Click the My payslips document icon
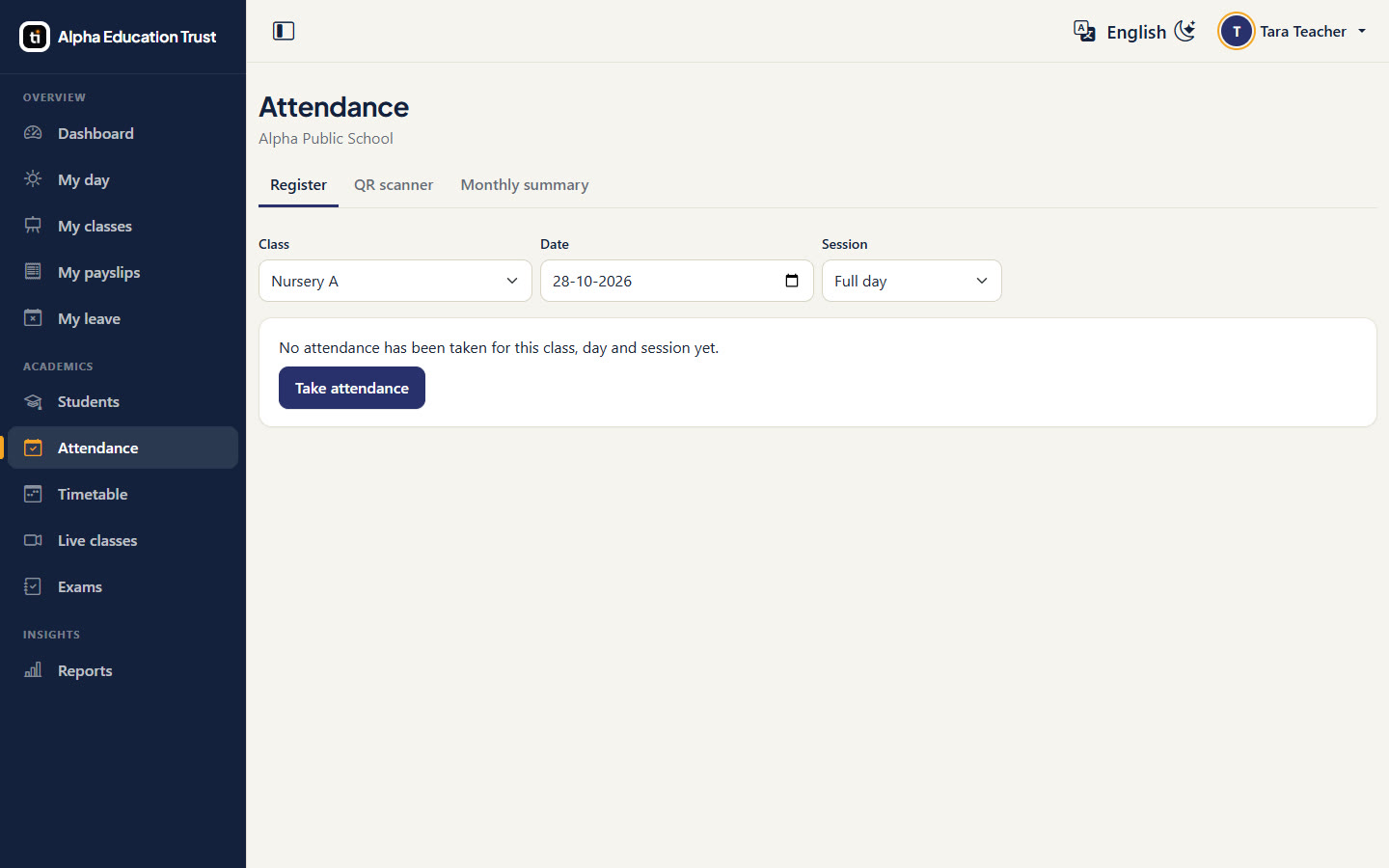 33,272
